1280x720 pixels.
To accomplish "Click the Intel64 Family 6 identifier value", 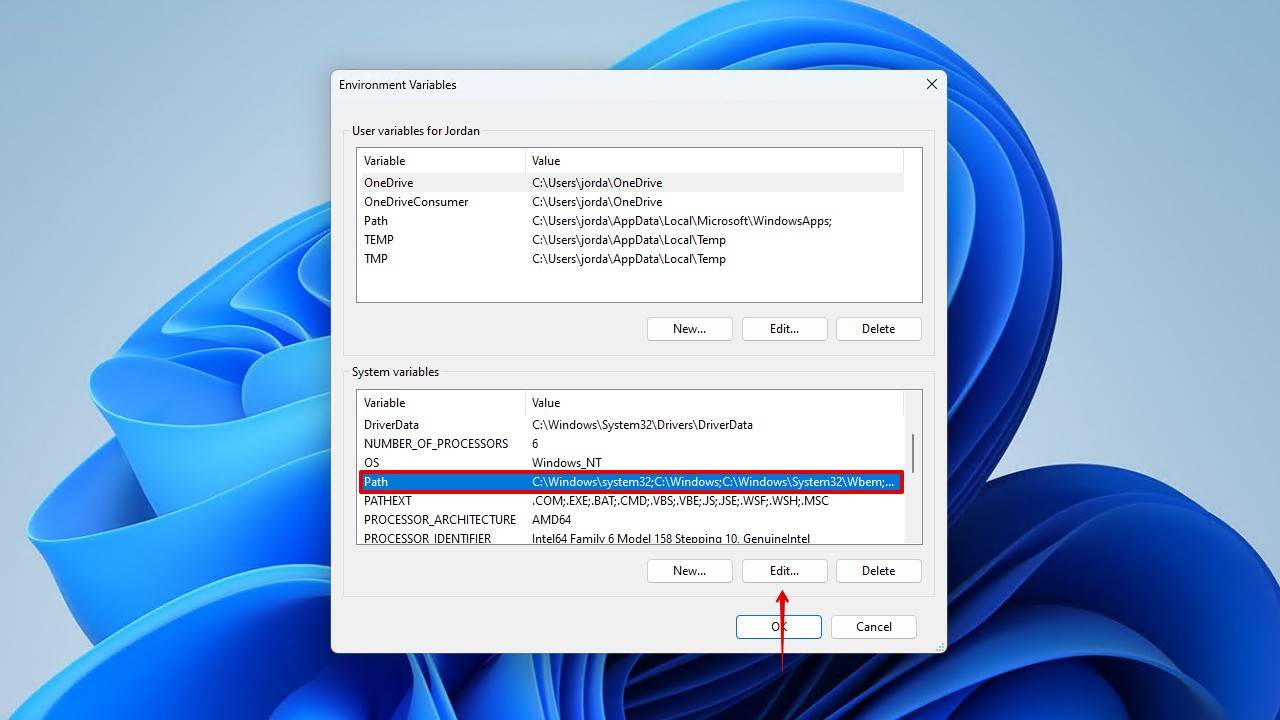I will [671, 538].
